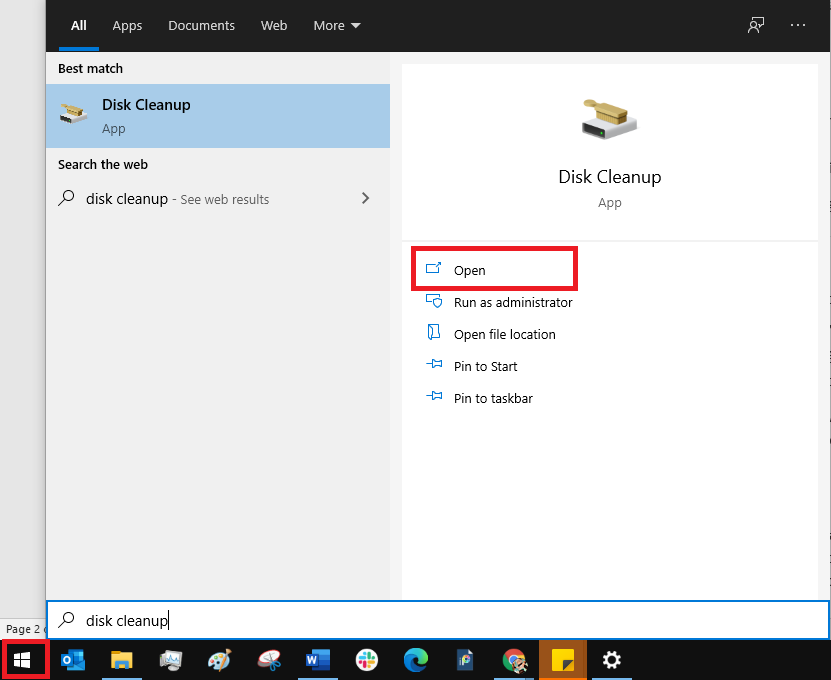Choose Pin to taskbar
This screenshot has width=831, height=680.
[x=493, y=398]
